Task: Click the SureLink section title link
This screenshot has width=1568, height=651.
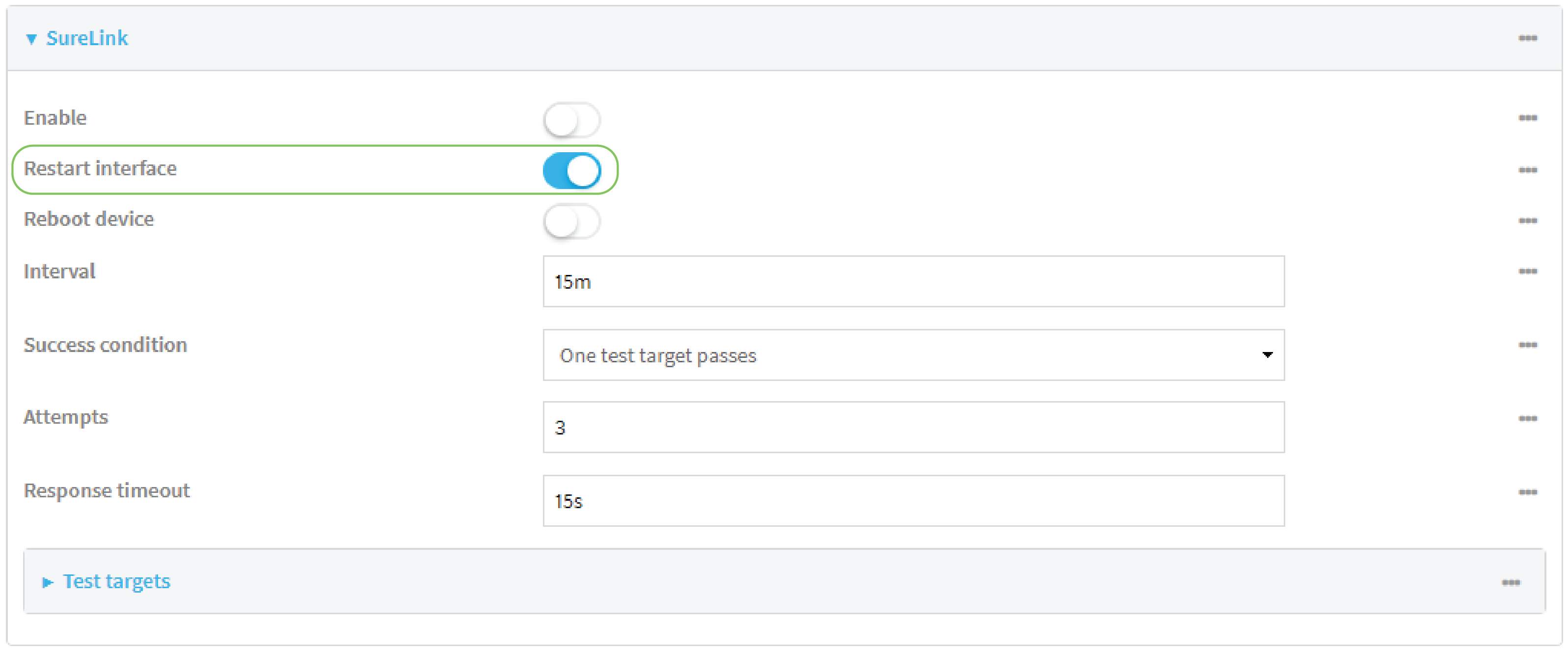Action: 87,38
